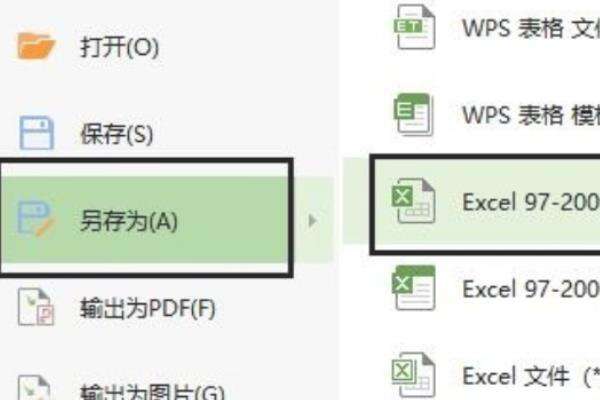Click the highlighted Excel 97-2003 file icon
Viewport: 600px width, 400px height.
coord(413,201)
